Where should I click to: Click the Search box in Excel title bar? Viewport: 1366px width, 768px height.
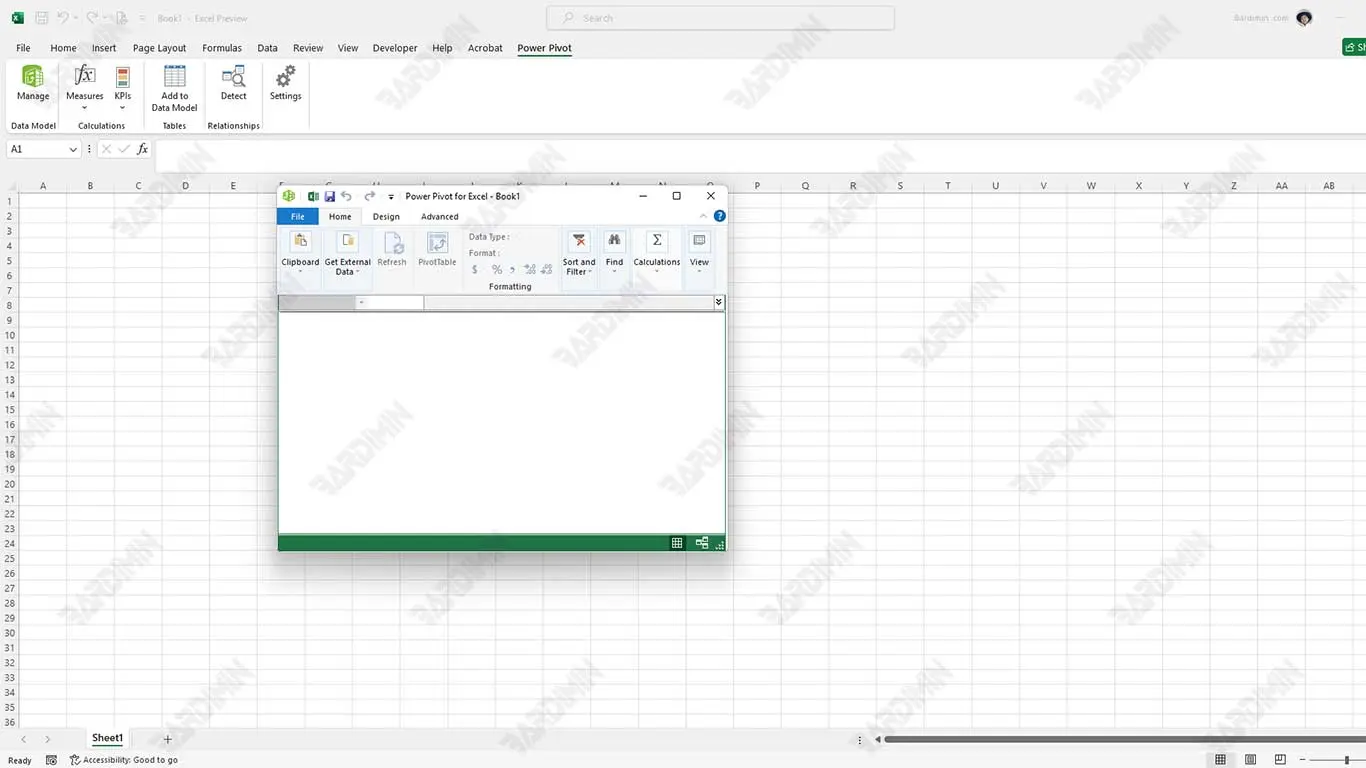[720, 18]
